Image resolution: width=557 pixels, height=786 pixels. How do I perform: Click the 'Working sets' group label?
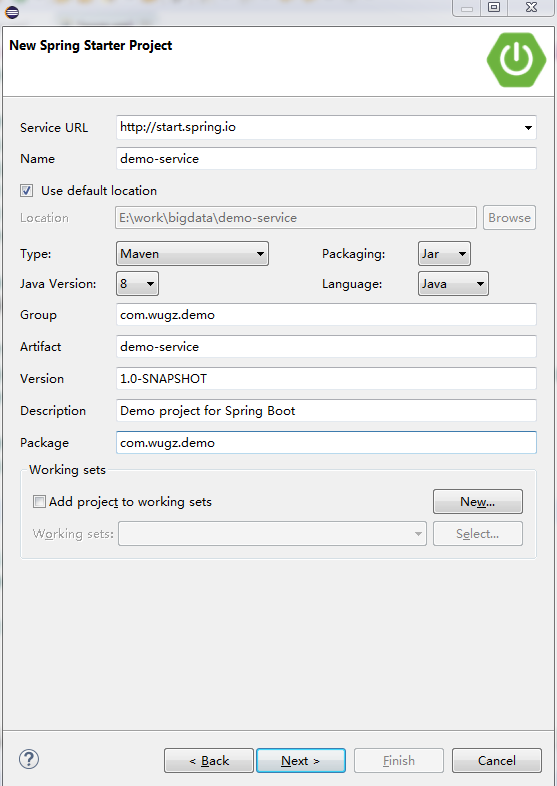(67, 470)
